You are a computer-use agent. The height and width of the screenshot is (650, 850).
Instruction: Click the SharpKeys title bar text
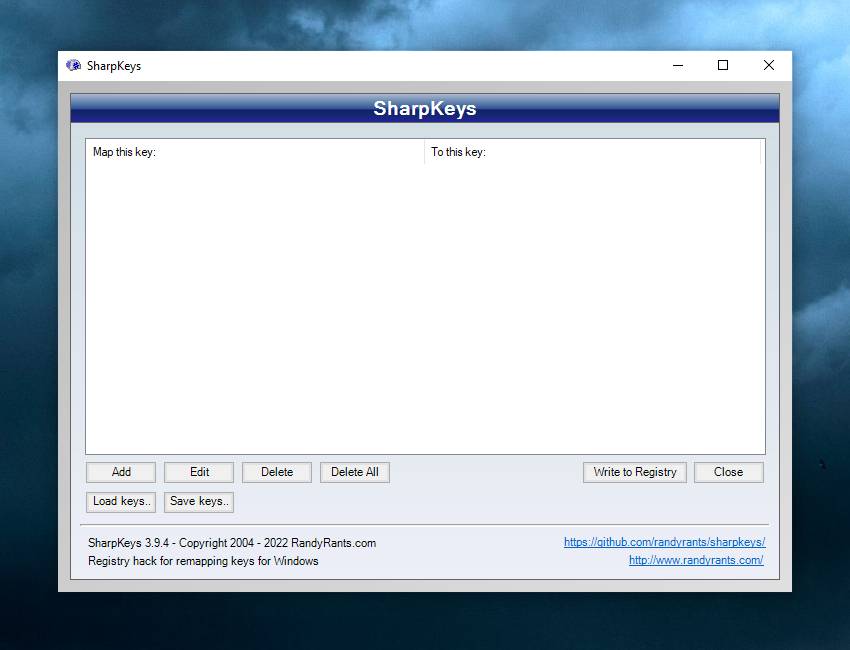pyautogui.click(x=114, y=66)
